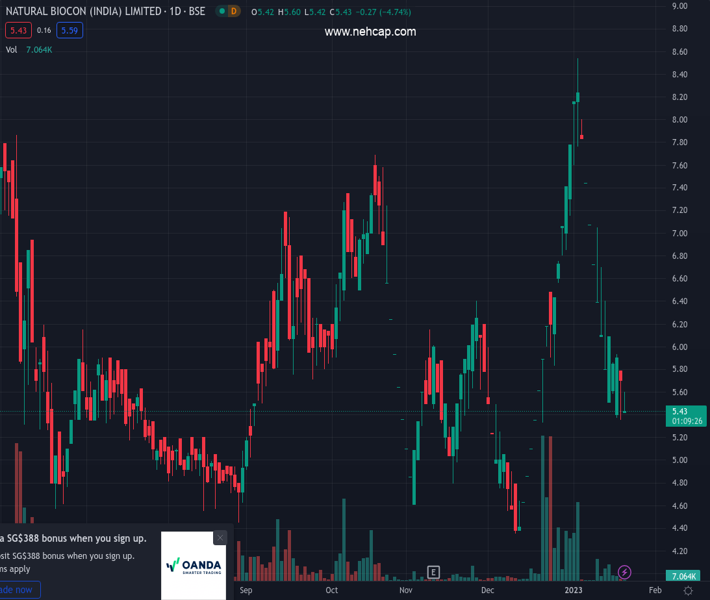Click the purple lightning bolt event icon
The height and width of the screenshot is (600, 710).
pos(625,572)
